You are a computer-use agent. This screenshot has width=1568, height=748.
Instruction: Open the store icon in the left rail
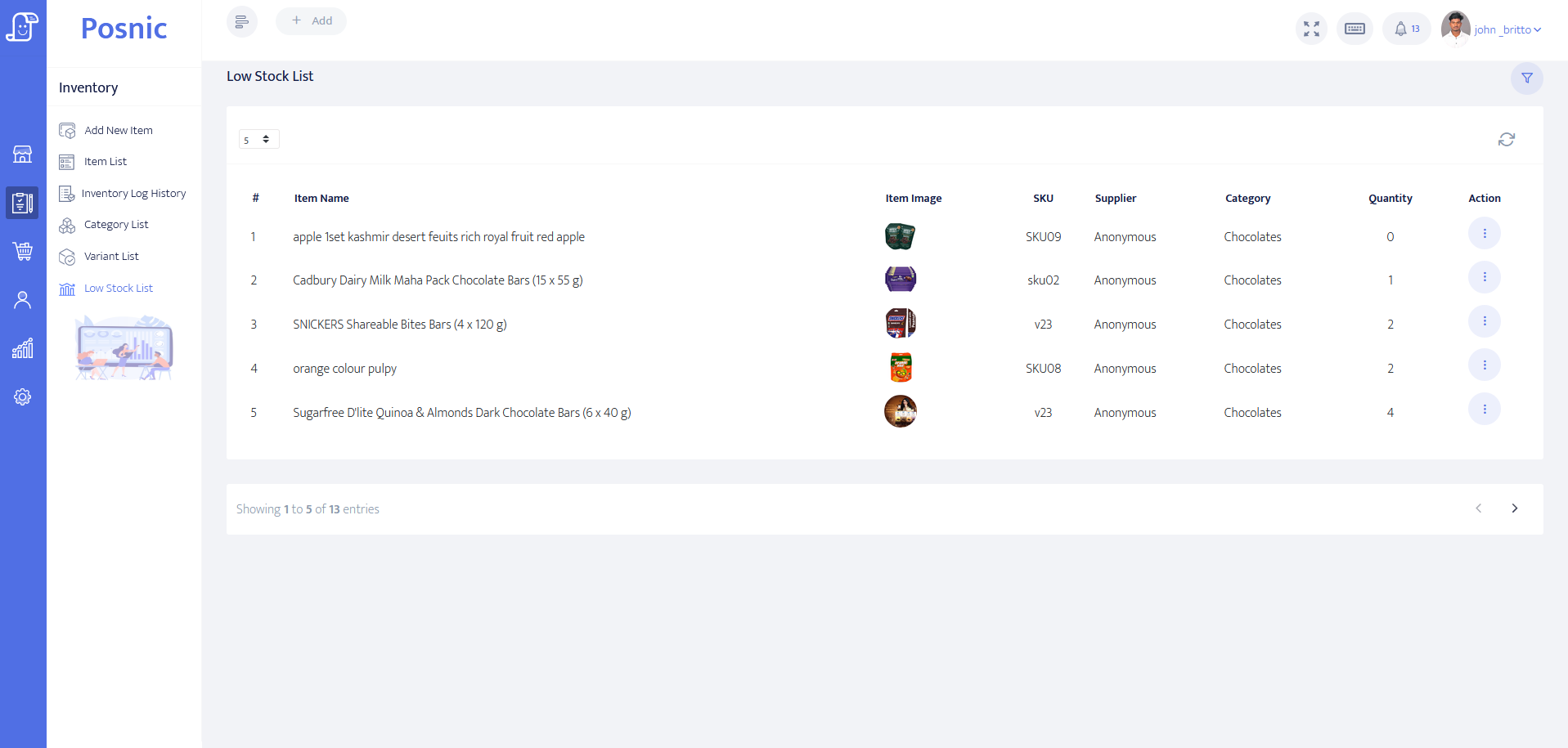pyautogui.click(x=23, y=154)
